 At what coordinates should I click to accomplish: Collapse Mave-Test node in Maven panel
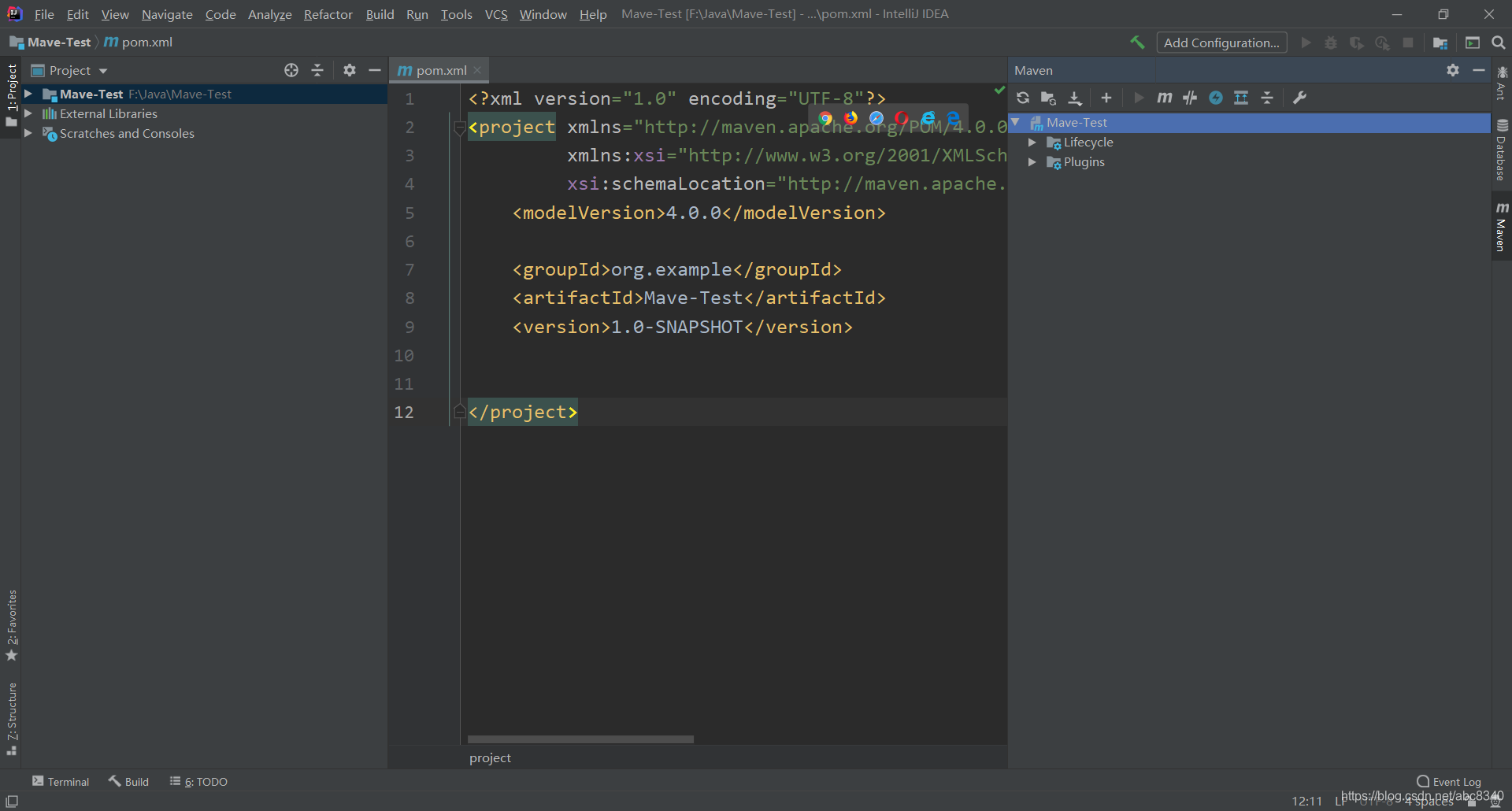pyautogui.click(x=1016, y=122)
